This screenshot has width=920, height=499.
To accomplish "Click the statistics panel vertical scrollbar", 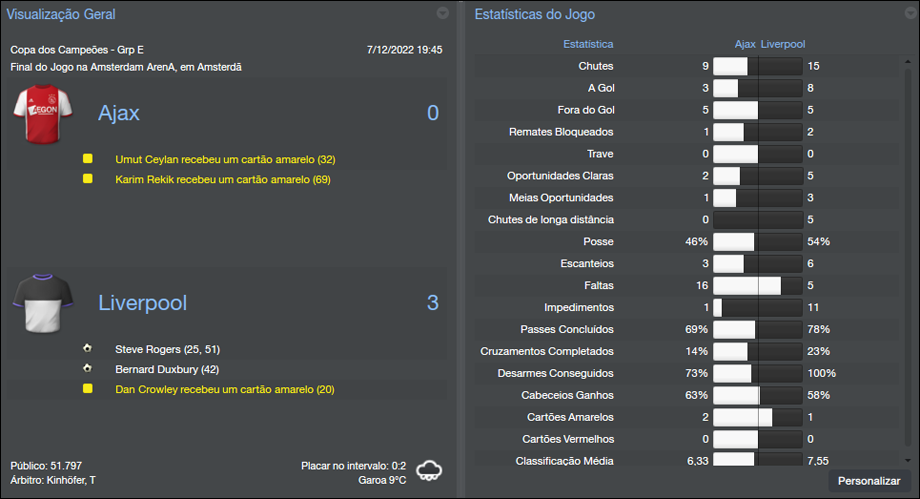I will [x=908, y=250].
